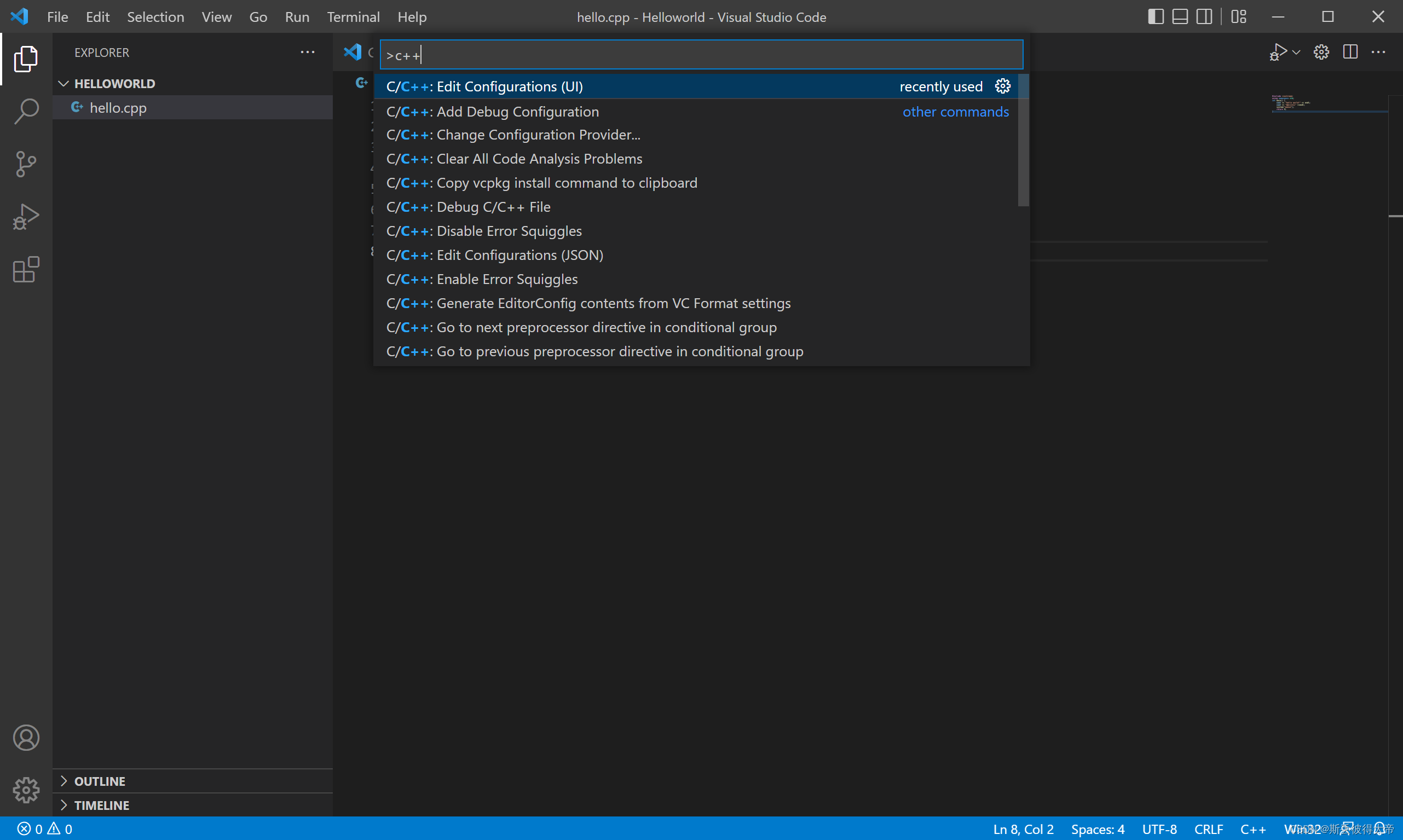
Task: Click C++ language mode status item
Action: click(1253, 829)
